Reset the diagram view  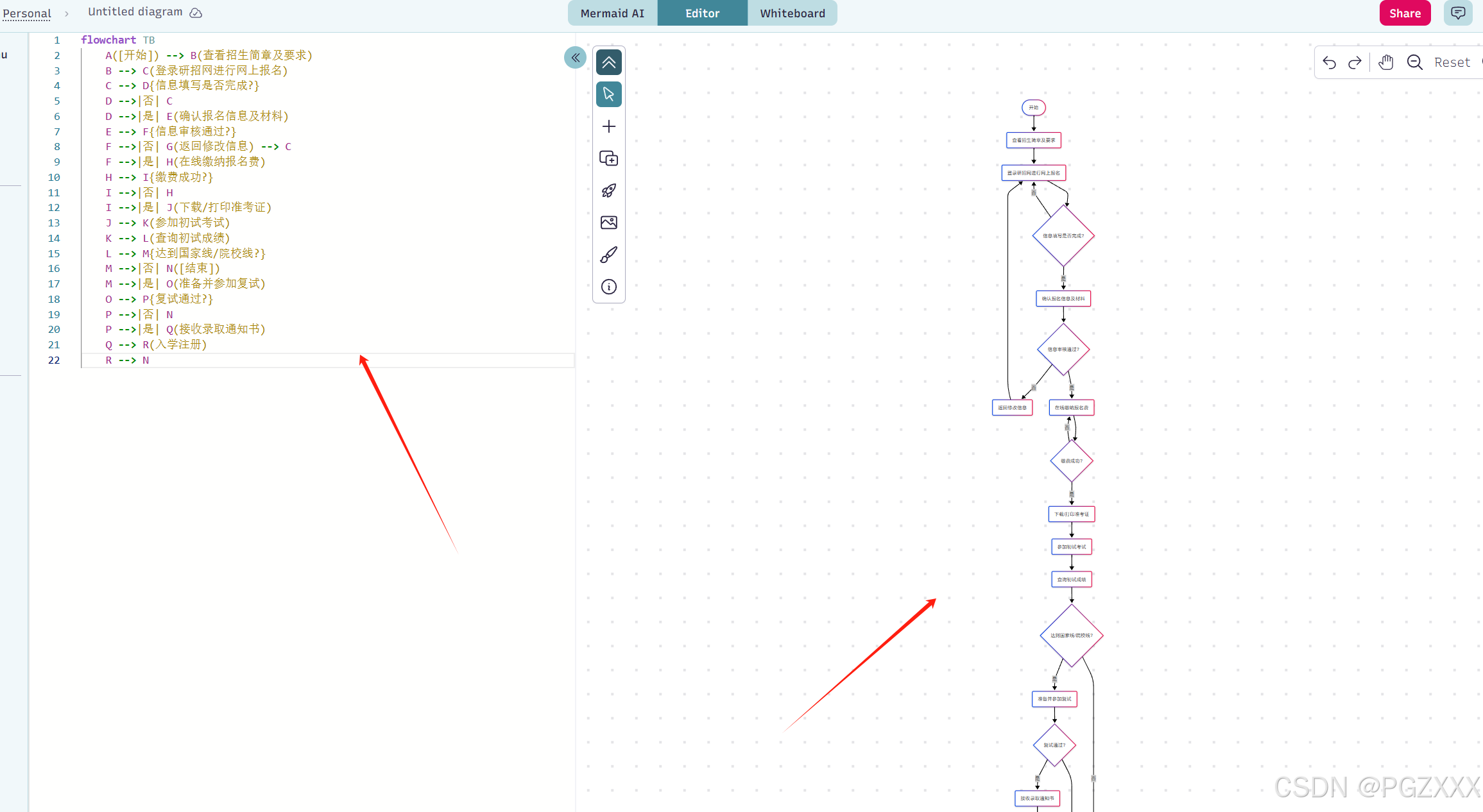[1452, 62]
